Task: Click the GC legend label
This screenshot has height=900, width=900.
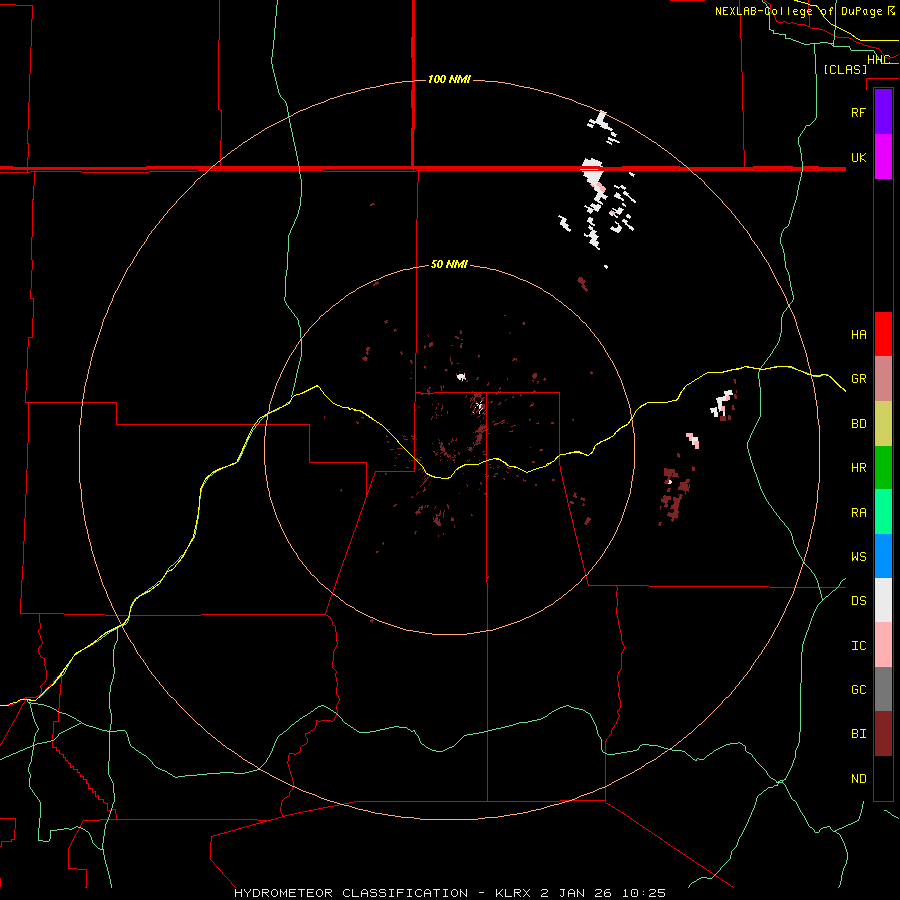Action: pos(858,690)
